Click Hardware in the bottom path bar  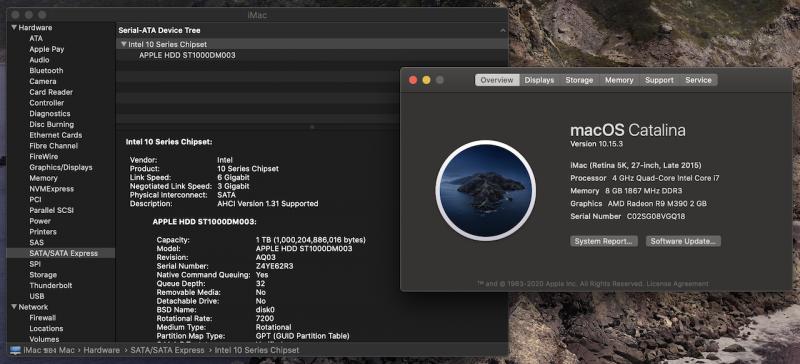coord(102,350)
